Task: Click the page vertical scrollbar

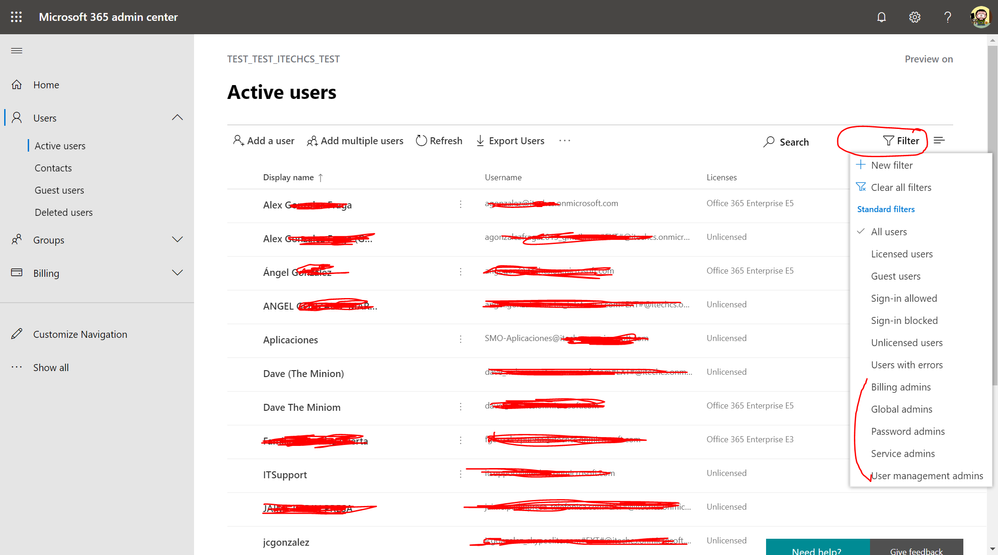Action: (992, 213)
